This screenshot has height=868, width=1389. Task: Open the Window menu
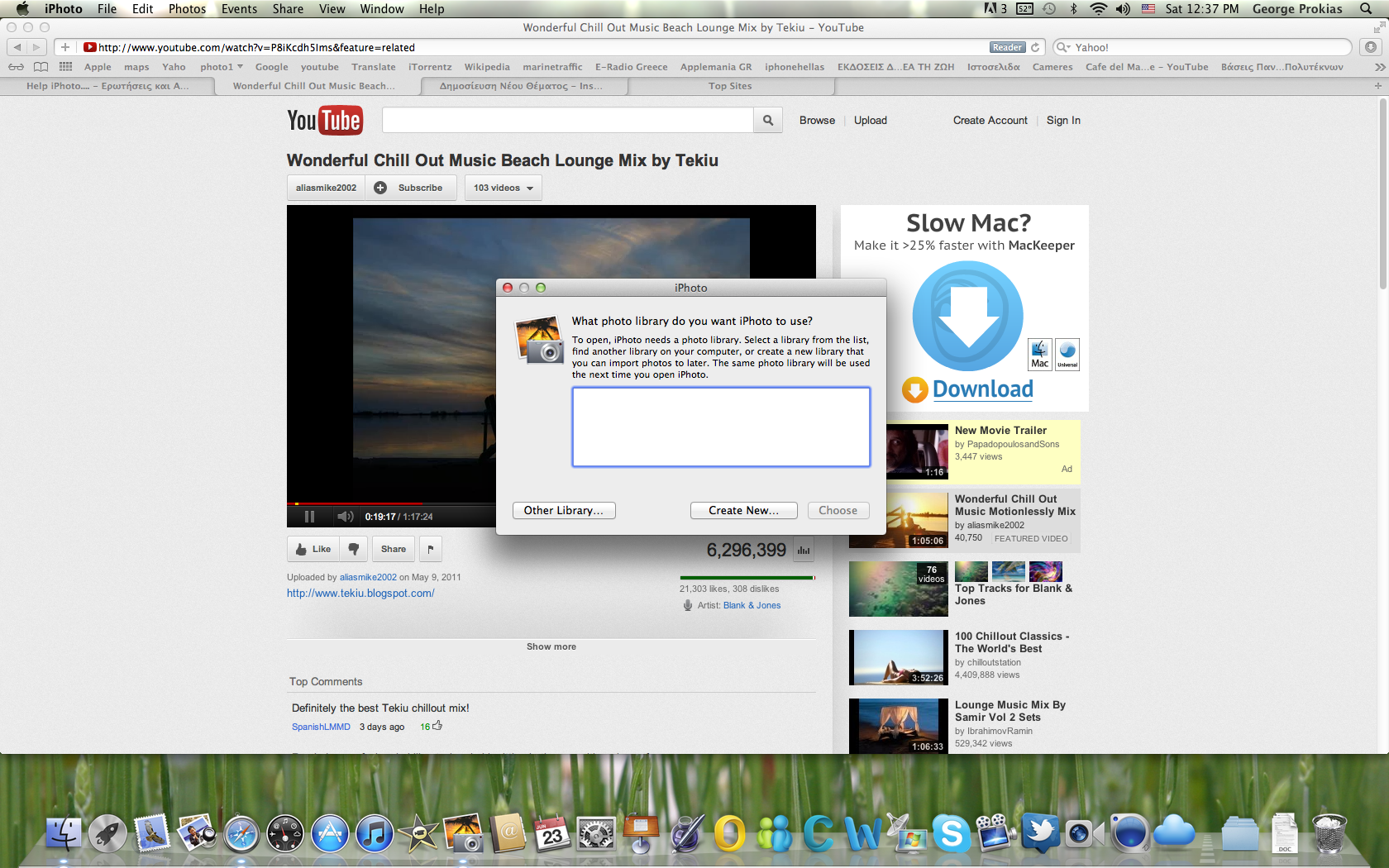(x=382, y=8)
